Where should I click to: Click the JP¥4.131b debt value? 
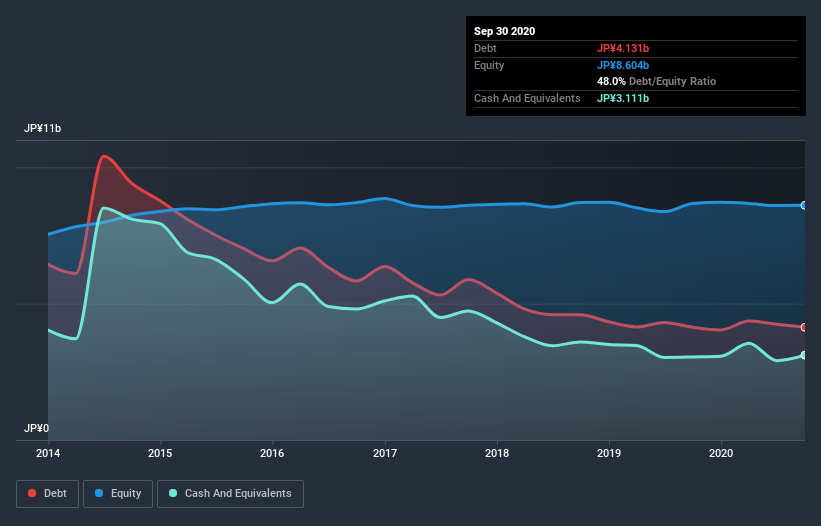tap(623, 48)
